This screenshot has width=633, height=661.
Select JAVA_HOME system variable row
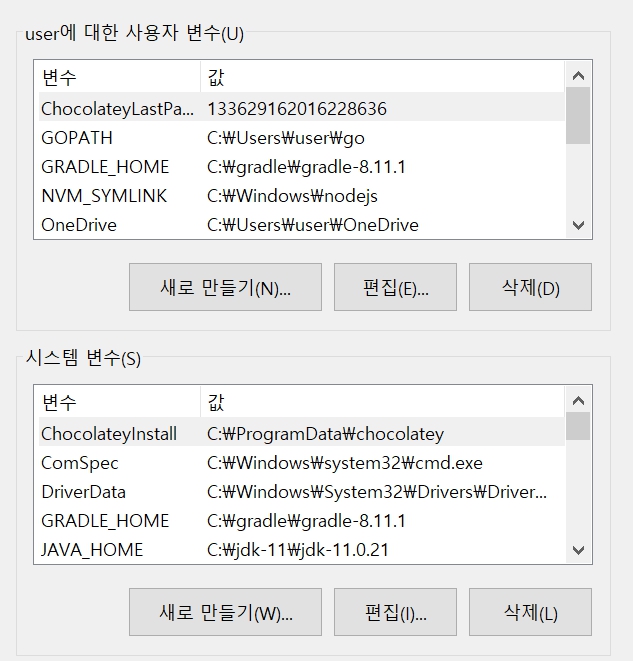pos(301,550)
